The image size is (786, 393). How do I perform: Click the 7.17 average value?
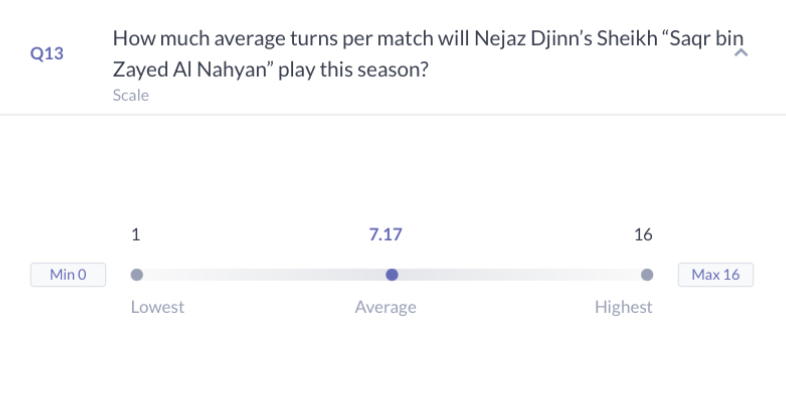pos(385,235)
